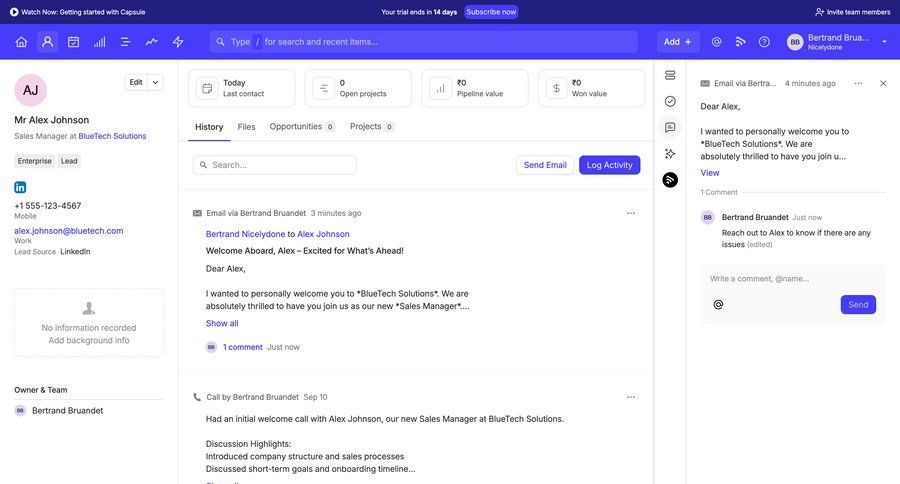Expand the dropdown arrow beside Edit
This screenshot has height=484, width=900.
tap(156, 83)
